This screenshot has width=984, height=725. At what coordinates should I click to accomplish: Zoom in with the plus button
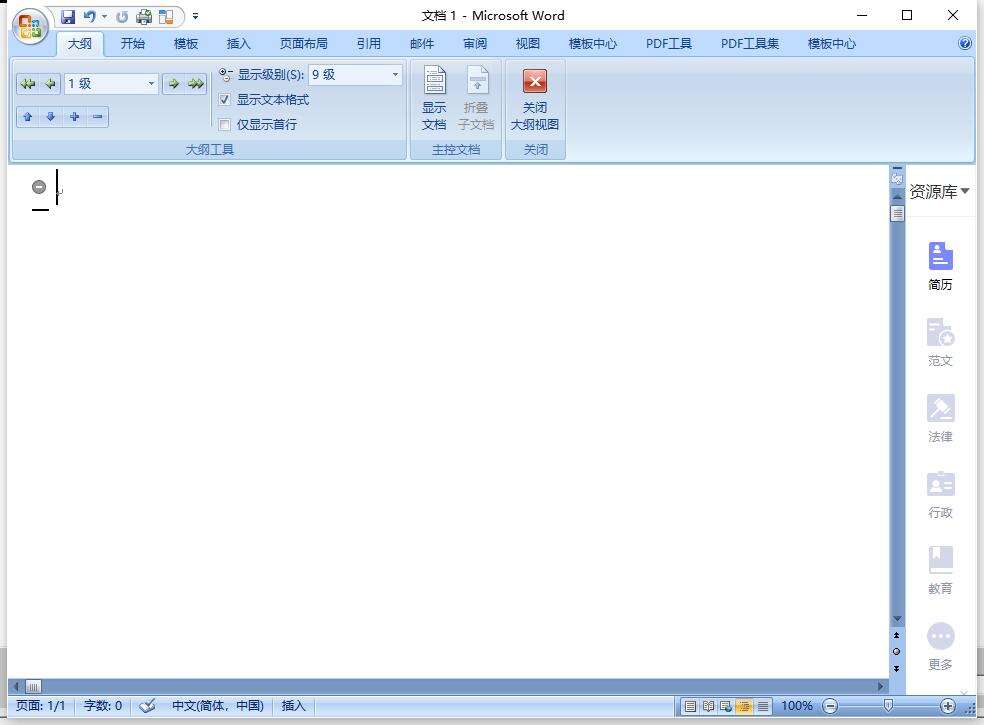pyautogui.click(x=948, y=706)
